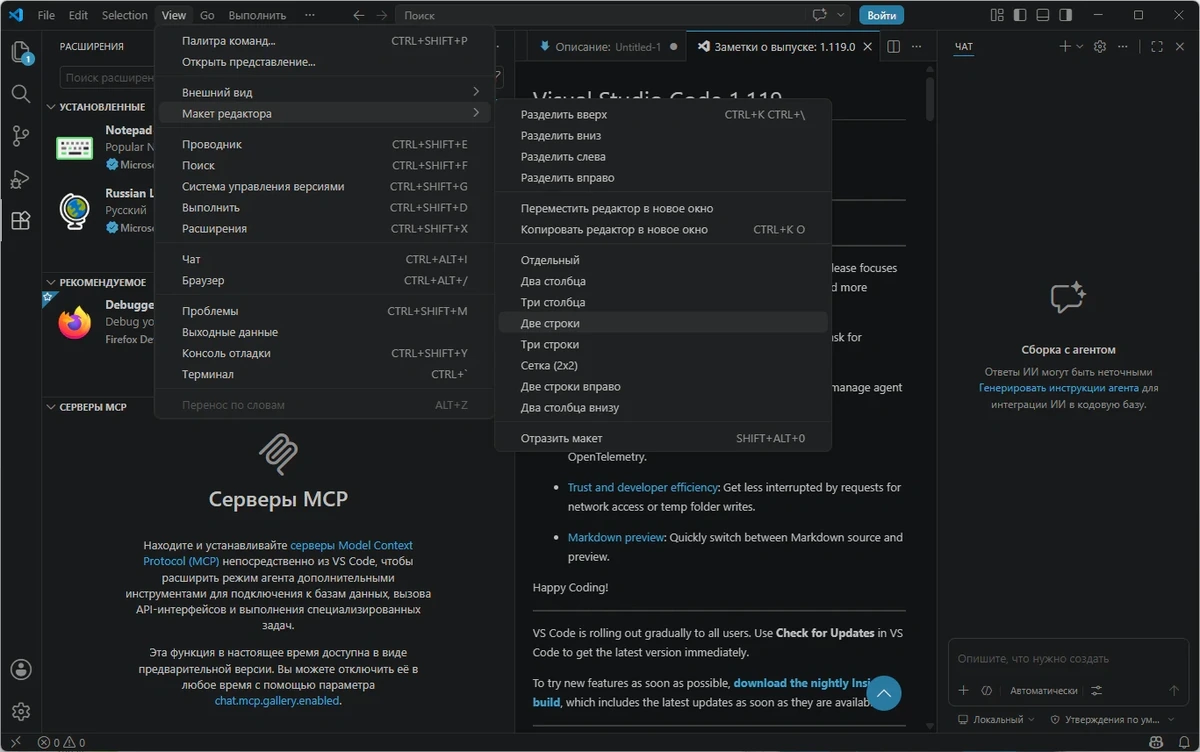Open chat dropdown arrow in title bar
The image size is (1200, 752).
click(842, 15)
